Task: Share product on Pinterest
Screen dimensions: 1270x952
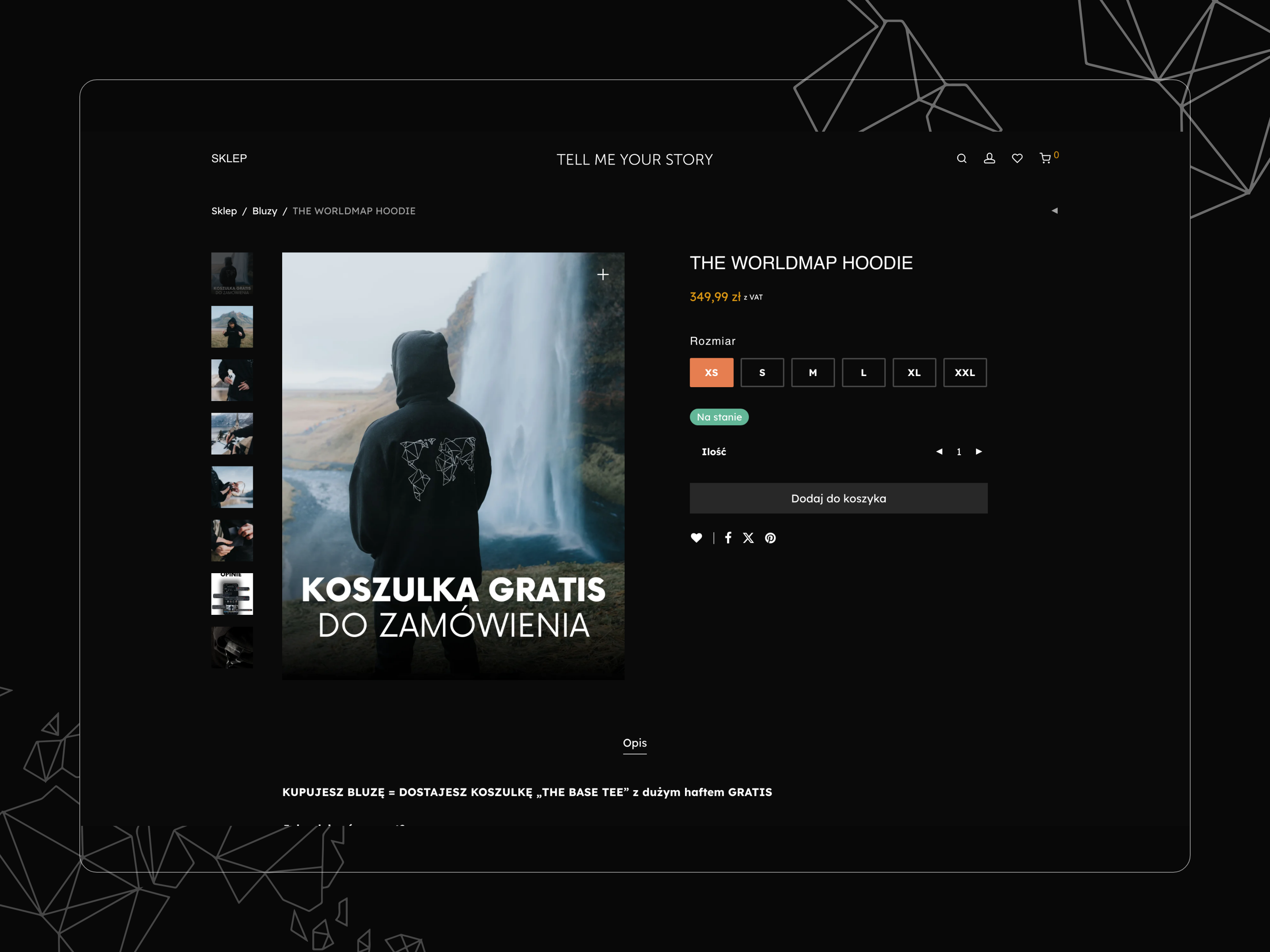Action: [x=770, y=538]
